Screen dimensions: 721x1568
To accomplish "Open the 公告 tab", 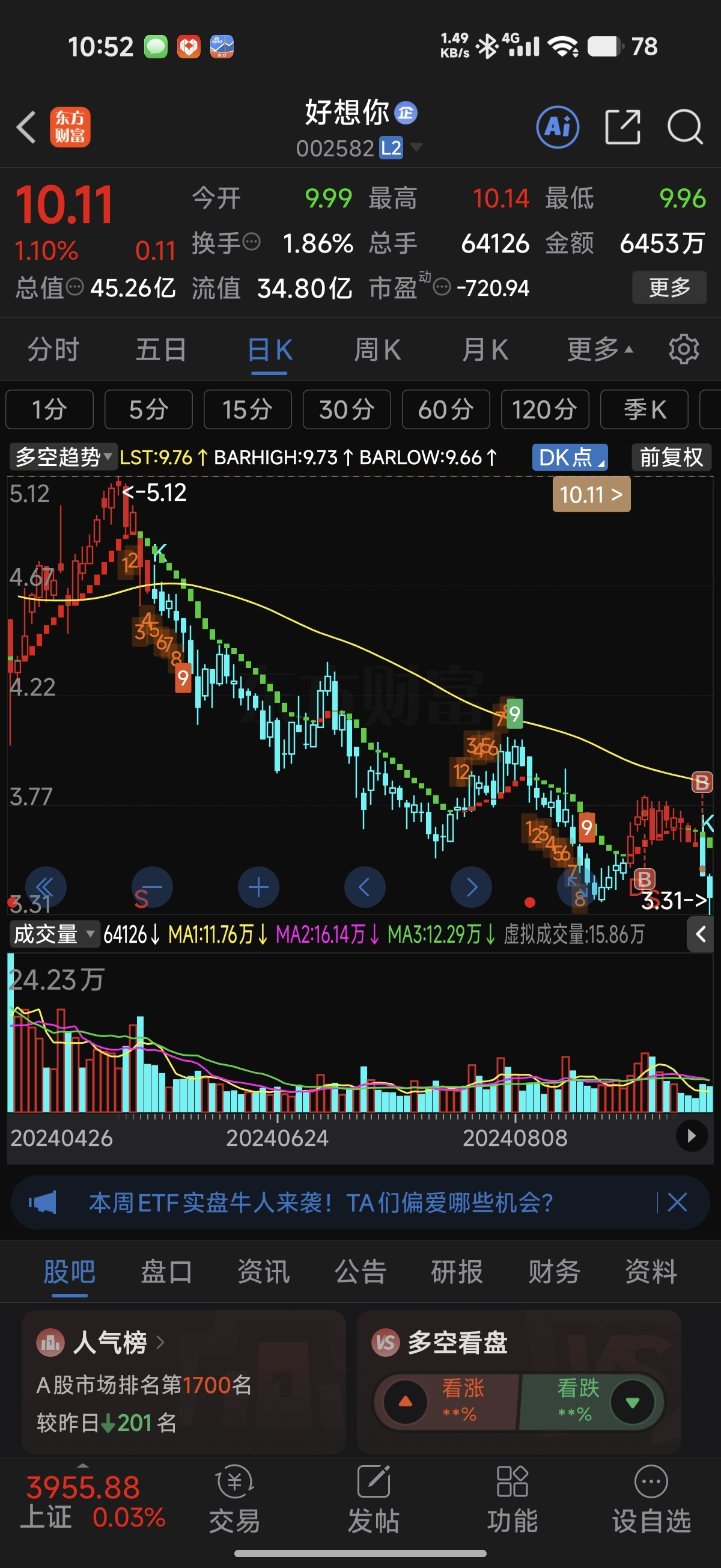I will pyautogui.click(x=360, y=1272).
